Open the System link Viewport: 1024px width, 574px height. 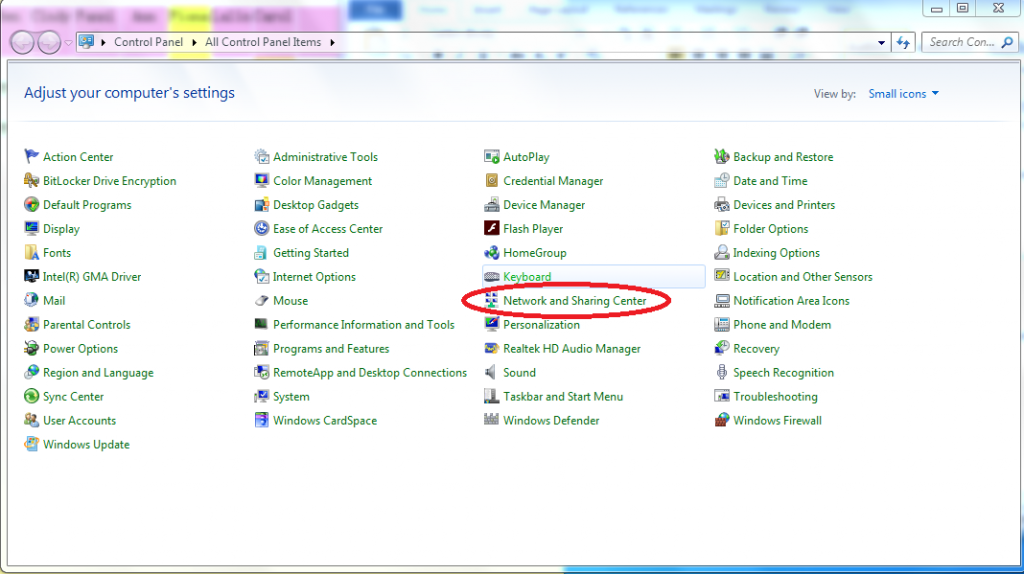[x=291, y=396]
